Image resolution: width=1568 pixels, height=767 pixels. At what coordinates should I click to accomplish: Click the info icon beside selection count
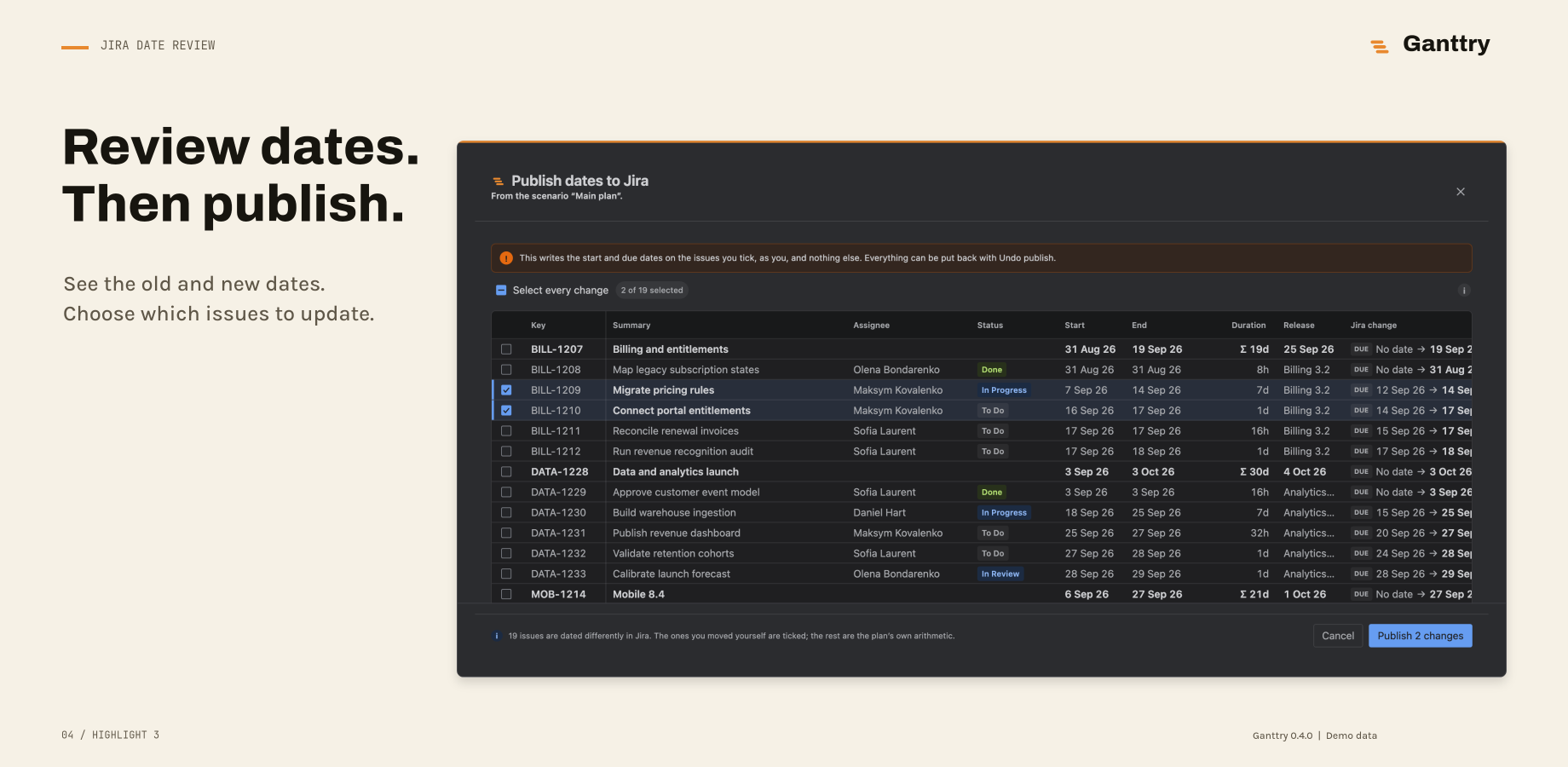[x=1464, y=291]
